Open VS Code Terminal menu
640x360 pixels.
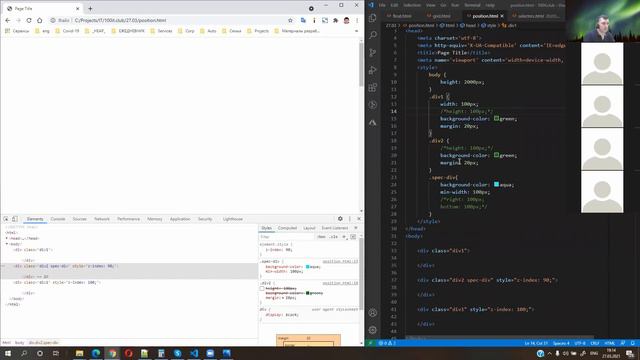click(472, 5)
